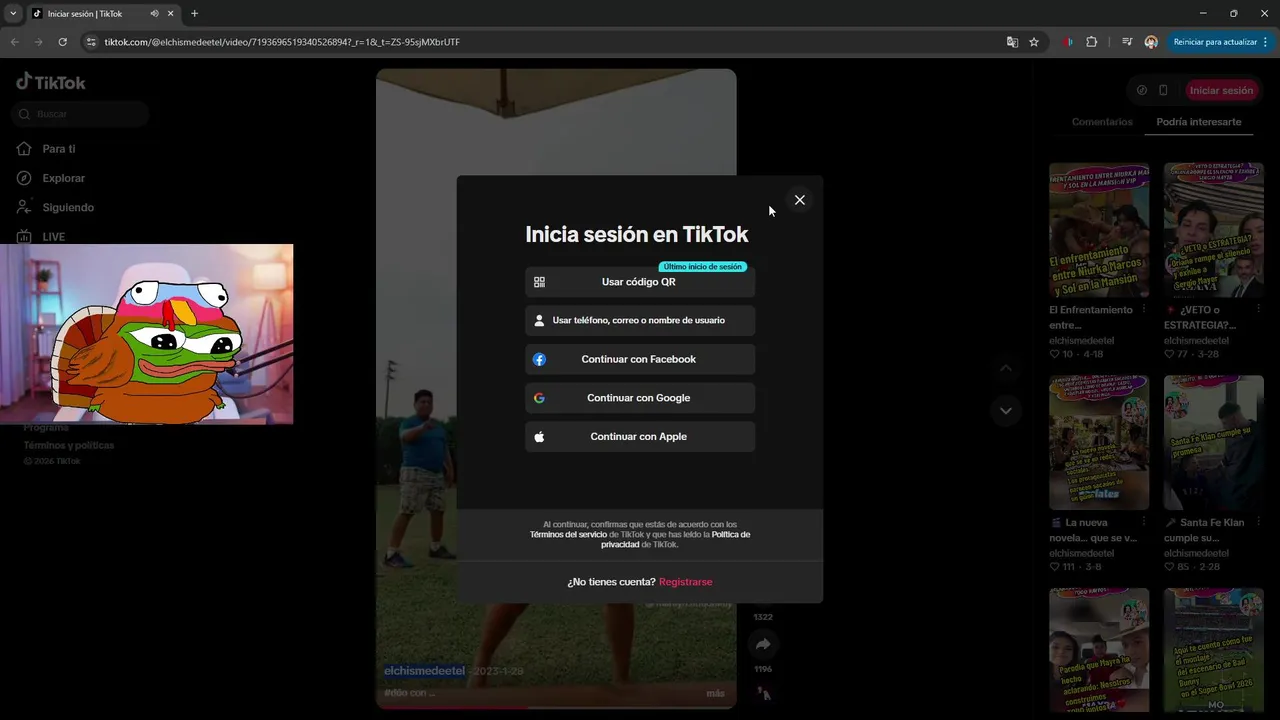Click heart icon with 10 likes

click(x=1054, y=354)
